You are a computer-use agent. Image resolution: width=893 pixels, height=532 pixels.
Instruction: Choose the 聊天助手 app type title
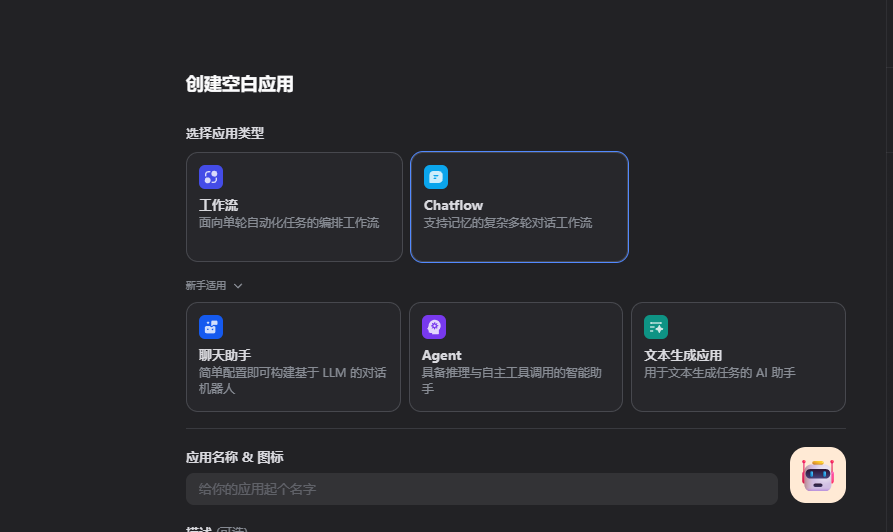(x=225, y=355)
